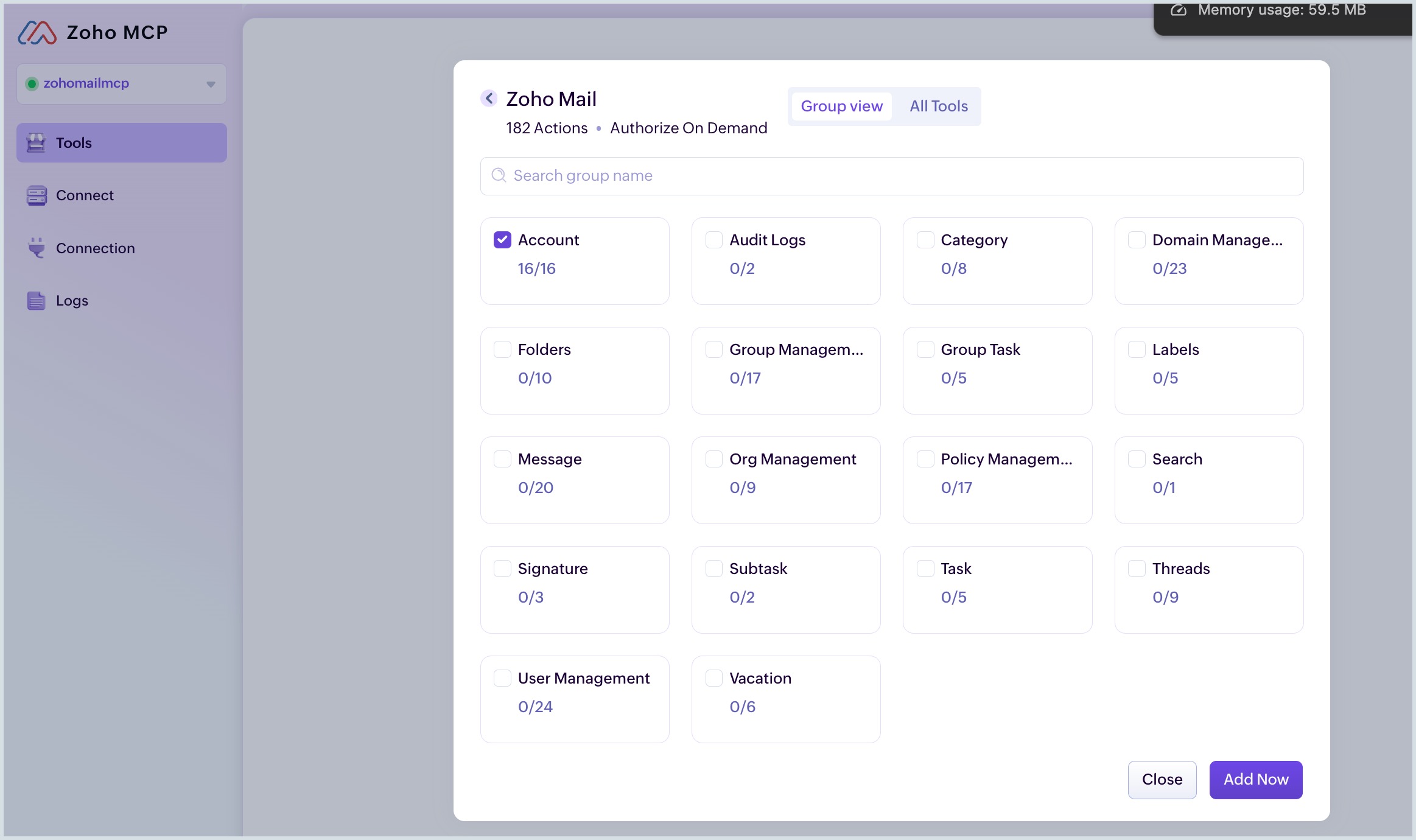Enable the Category group checkbox
Image resolution: width=1416 pixels, height=840 pixels.
pos(925,240)
